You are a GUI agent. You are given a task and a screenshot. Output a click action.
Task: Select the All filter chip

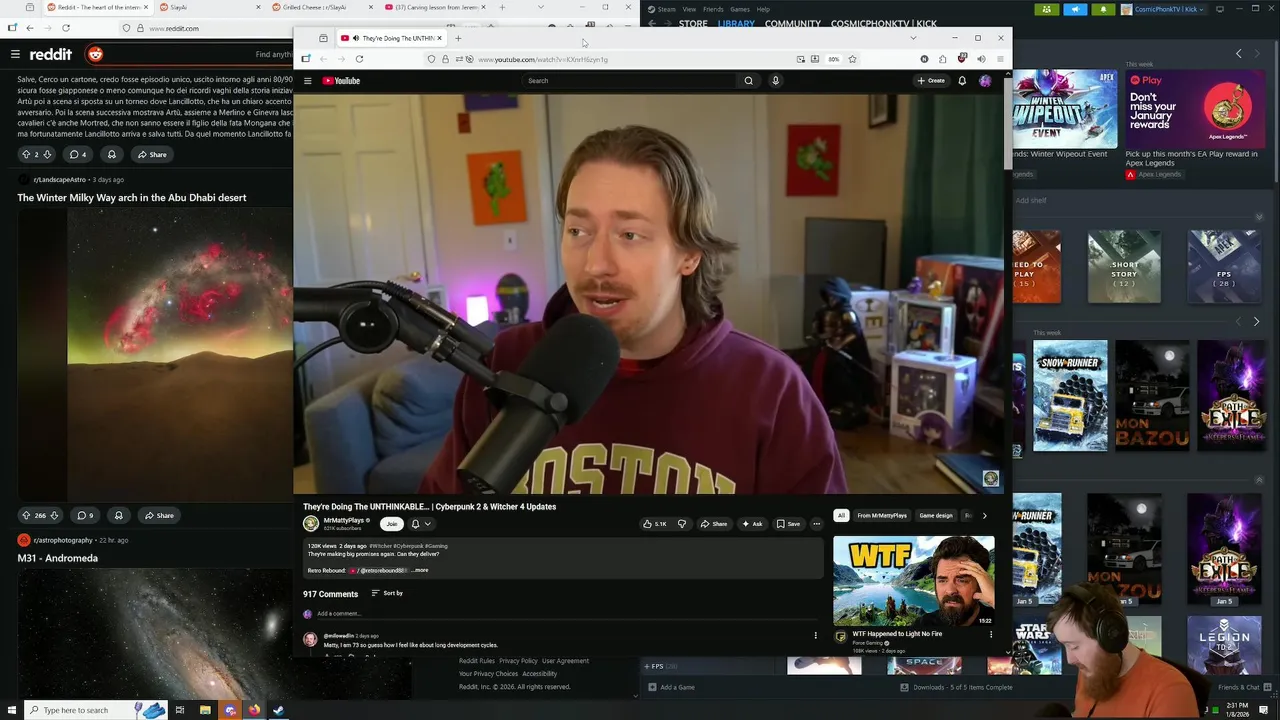coord(841,516)
